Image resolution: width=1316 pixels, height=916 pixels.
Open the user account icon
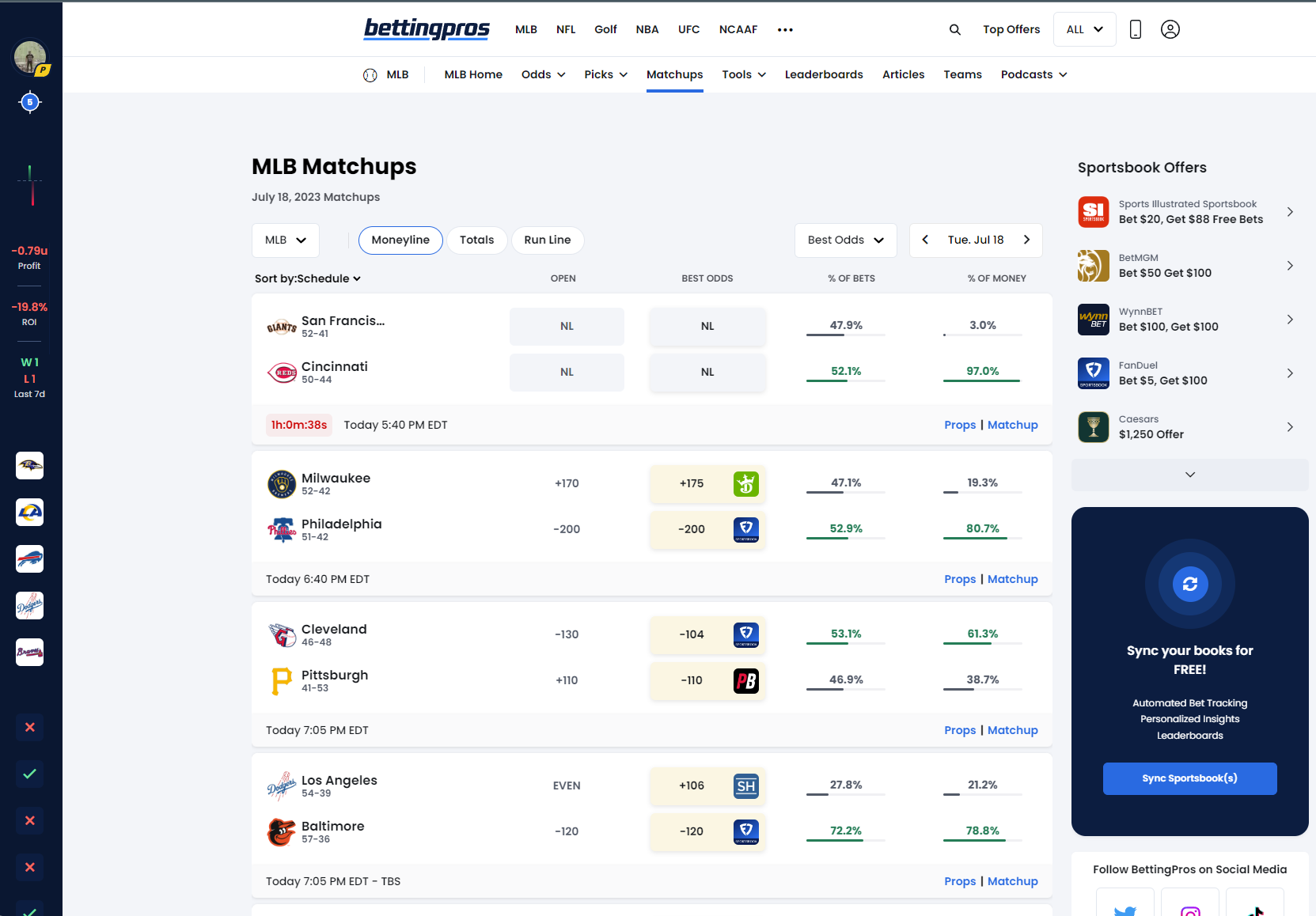coord(1170,29)
